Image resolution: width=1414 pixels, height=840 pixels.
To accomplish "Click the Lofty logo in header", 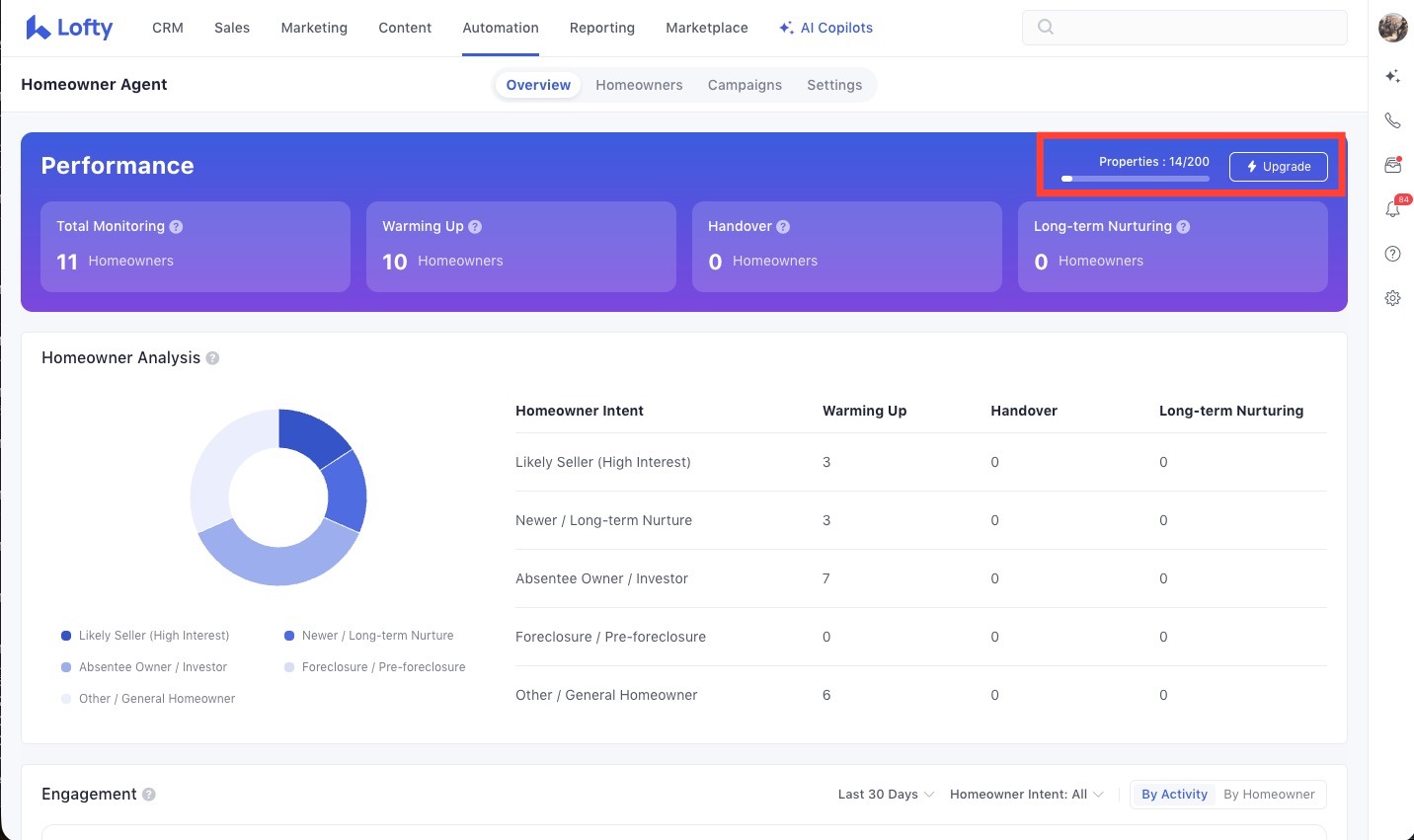I will [x=69, y=28].
